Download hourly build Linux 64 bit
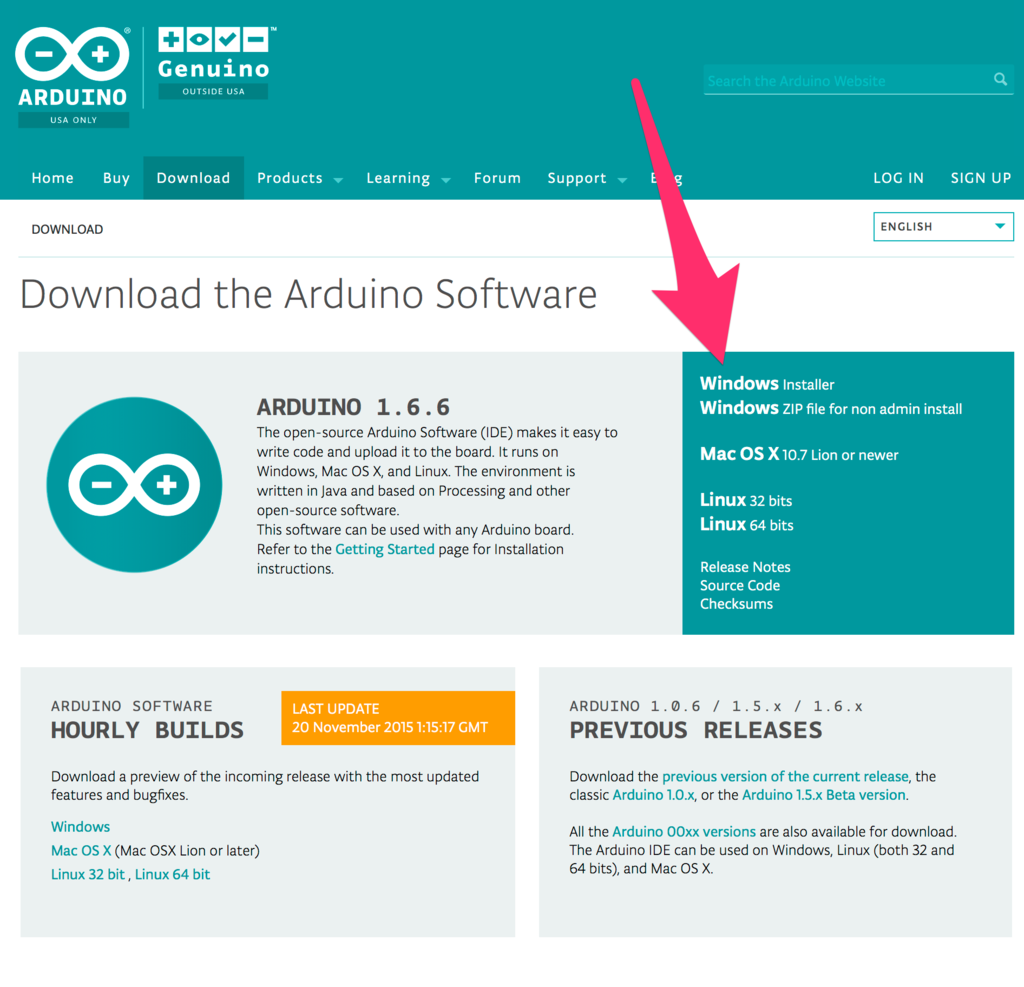 172,874
